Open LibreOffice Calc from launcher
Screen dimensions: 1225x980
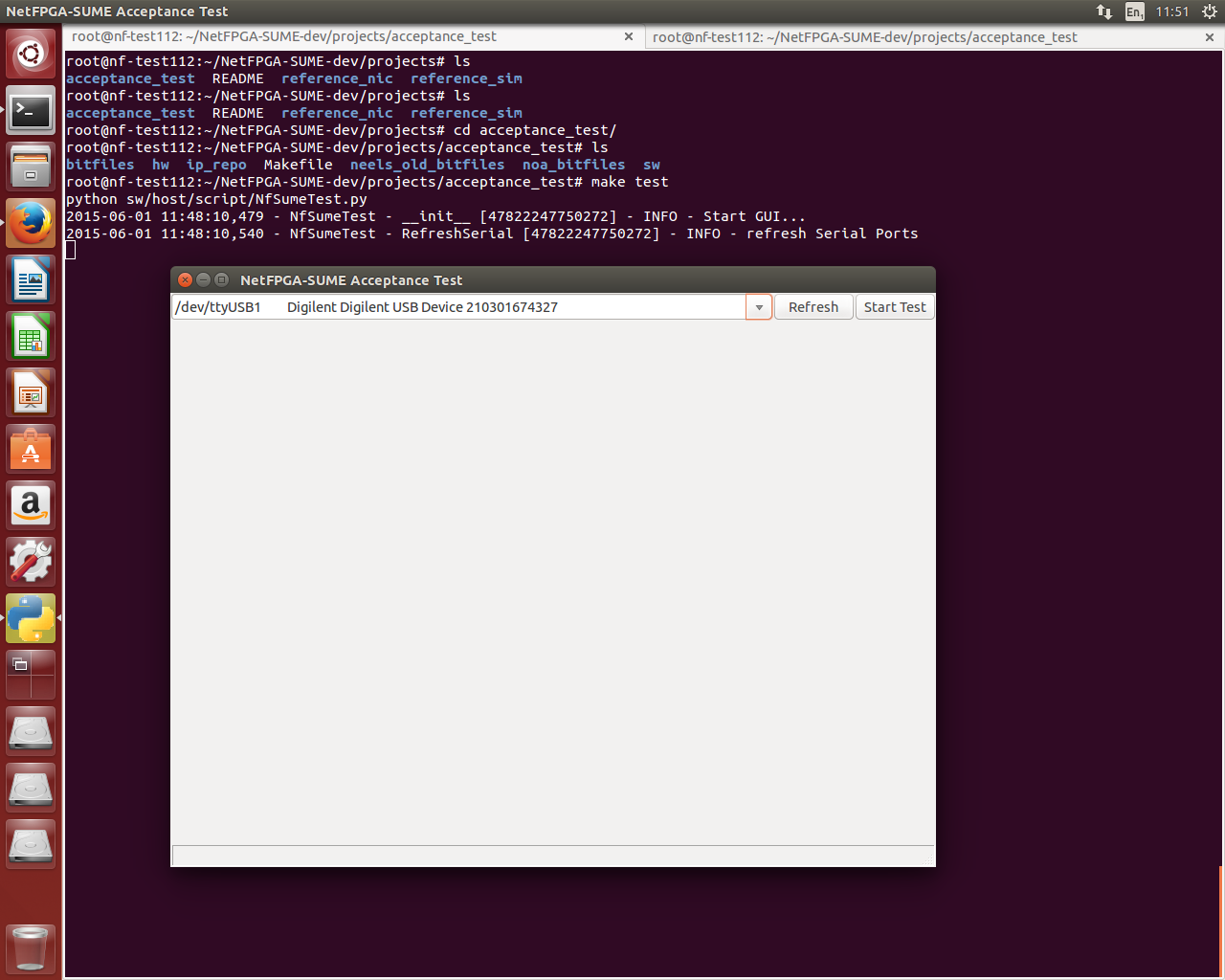(31, 337)
